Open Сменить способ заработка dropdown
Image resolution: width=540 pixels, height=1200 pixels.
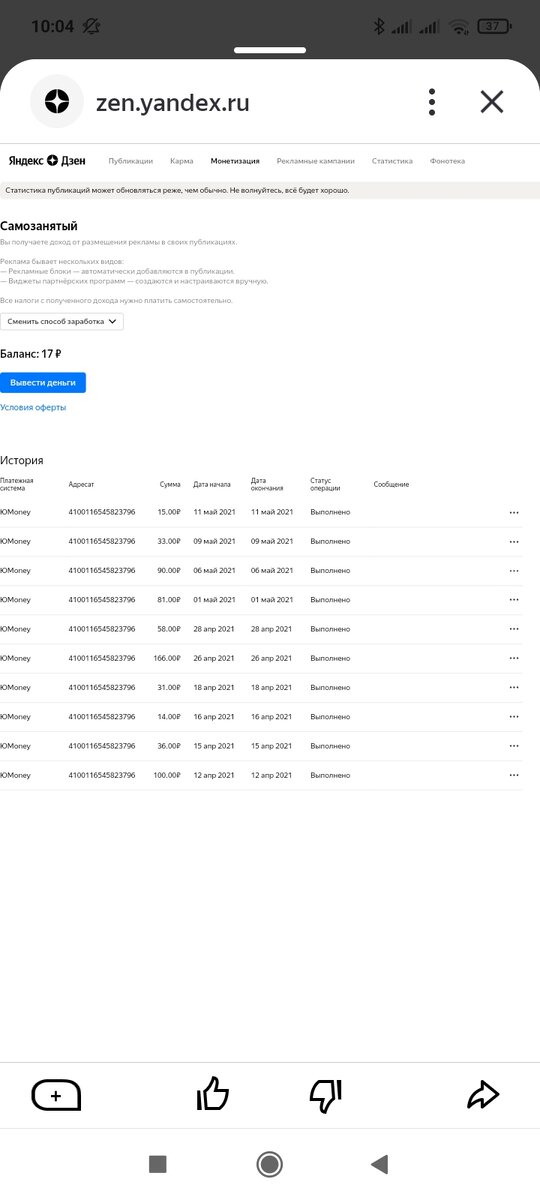click(62, 321)
